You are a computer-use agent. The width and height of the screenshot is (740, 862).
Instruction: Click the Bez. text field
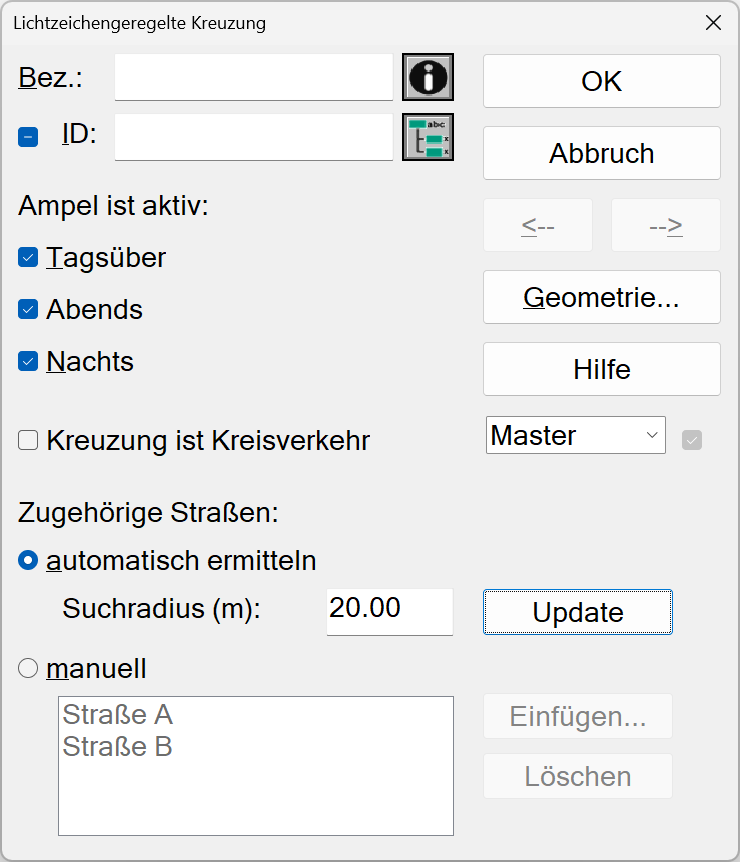[254, 77]
